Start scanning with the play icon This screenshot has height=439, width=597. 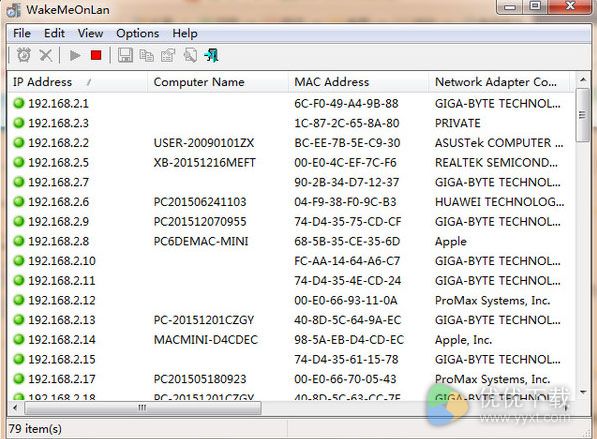(75, 56)
